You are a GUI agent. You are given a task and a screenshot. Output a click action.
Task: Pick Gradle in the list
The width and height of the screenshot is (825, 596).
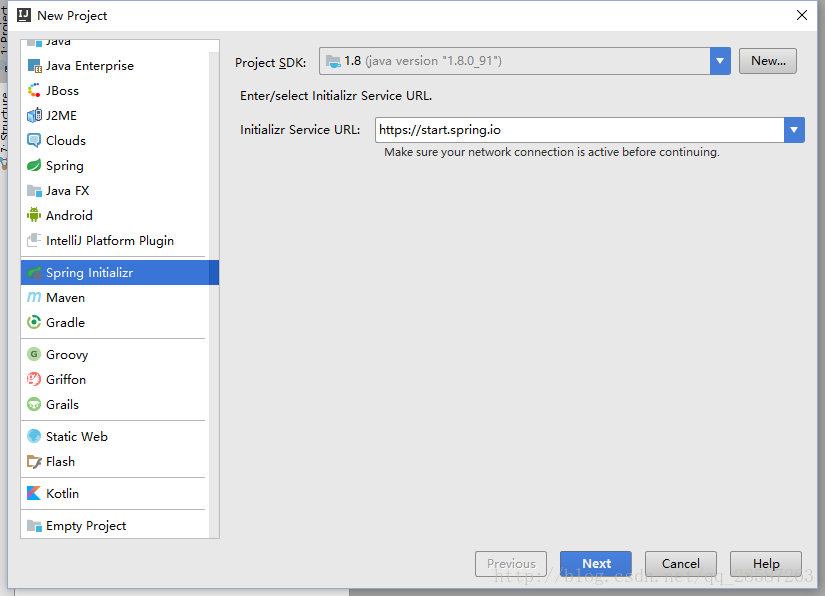click(115, 322)
